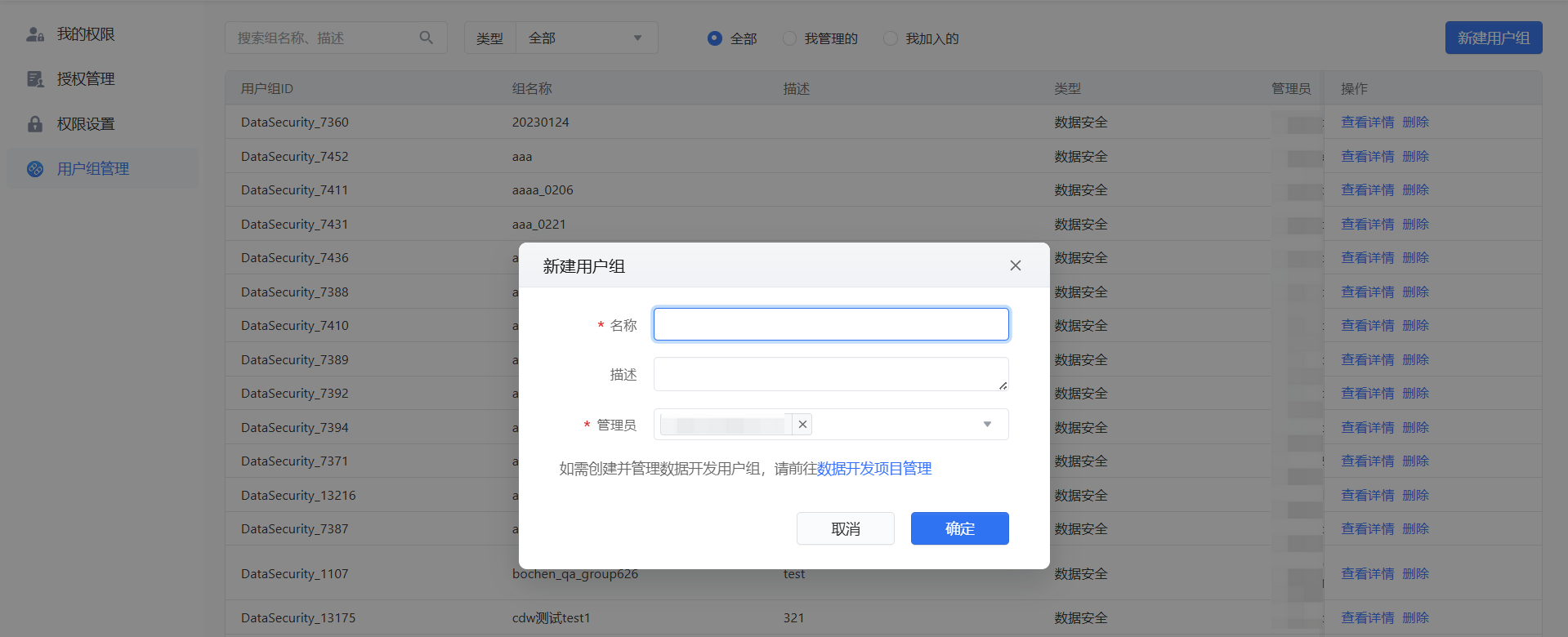This screenshot has width=1568, height=637.
Task: Select the 全部 radio button
Action: pyautogui.click(x=715, y=38)
